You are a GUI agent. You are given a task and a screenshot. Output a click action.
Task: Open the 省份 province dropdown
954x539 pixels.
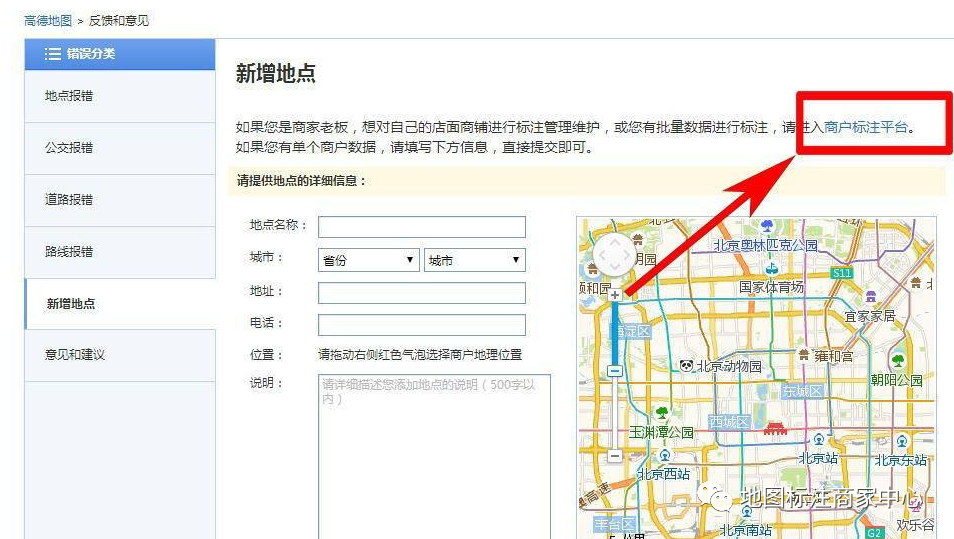click(x=368, y=260)
